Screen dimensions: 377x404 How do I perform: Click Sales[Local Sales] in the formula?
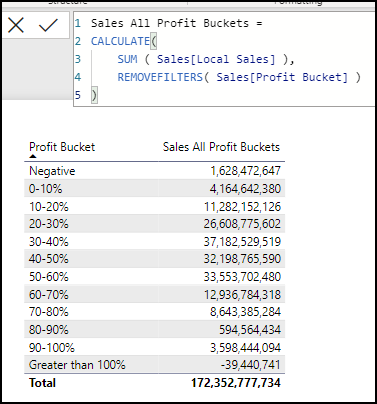click(x=216, y=59)
